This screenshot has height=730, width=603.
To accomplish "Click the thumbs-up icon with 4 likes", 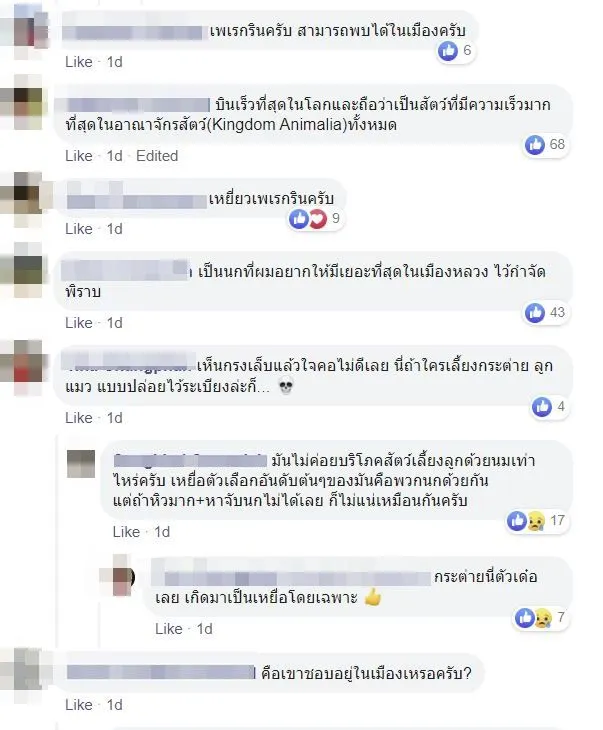I will (542, 406).
